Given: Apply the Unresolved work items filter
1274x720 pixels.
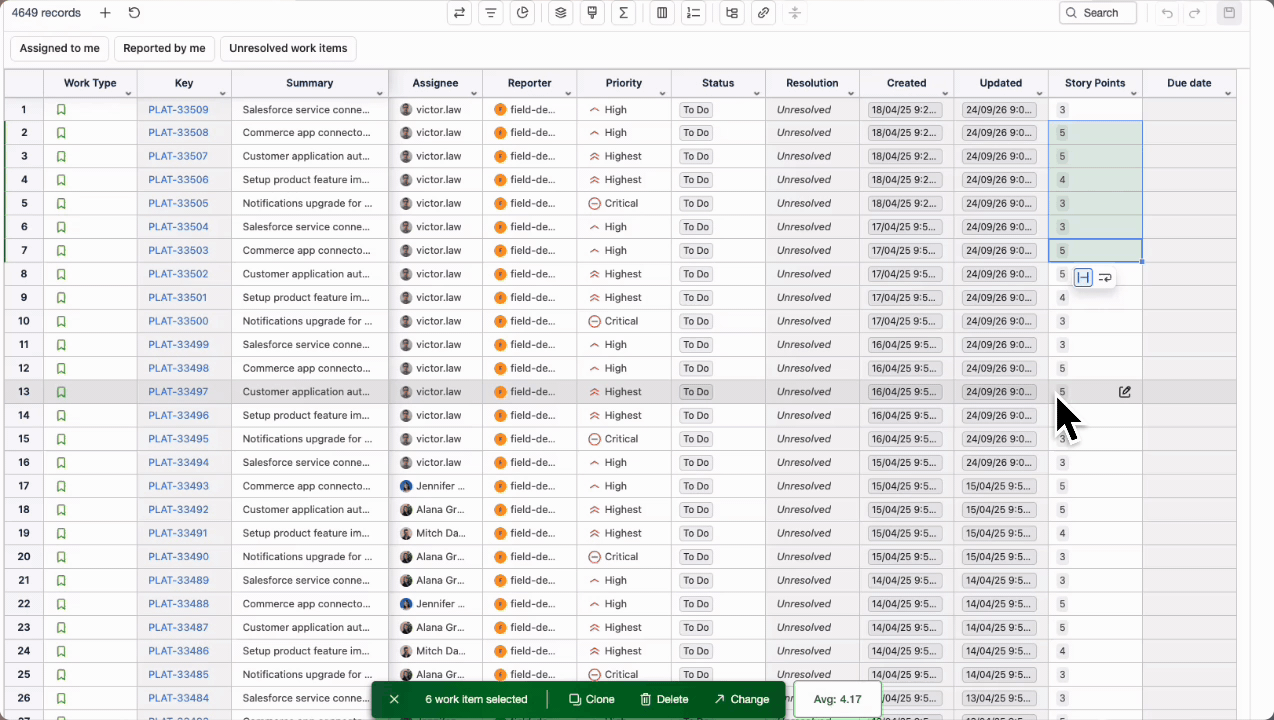Looking at the screenshot, I should 288,48.
